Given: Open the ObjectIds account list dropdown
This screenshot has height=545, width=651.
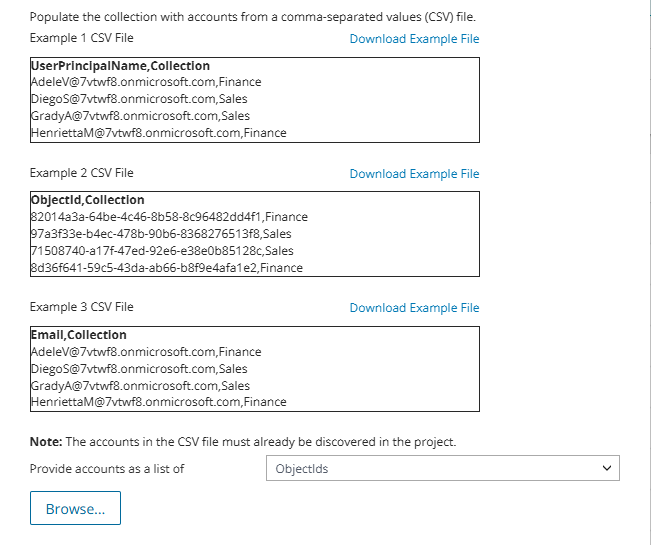Looking at the screenshot, I should pos(443,468).
